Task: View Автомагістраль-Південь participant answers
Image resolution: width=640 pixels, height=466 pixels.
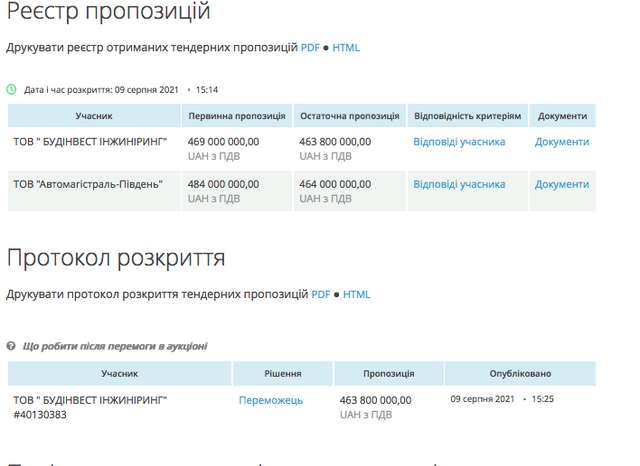Action: (459, 184)
